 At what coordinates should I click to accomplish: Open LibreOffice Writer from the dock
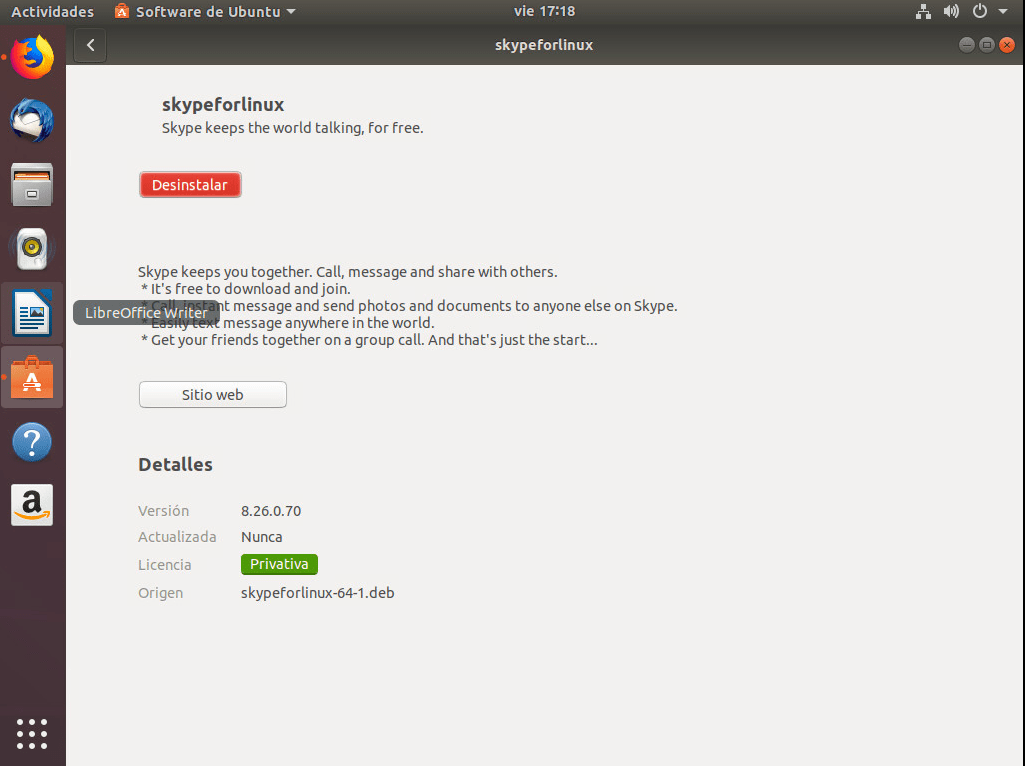(x=32, y=313)
